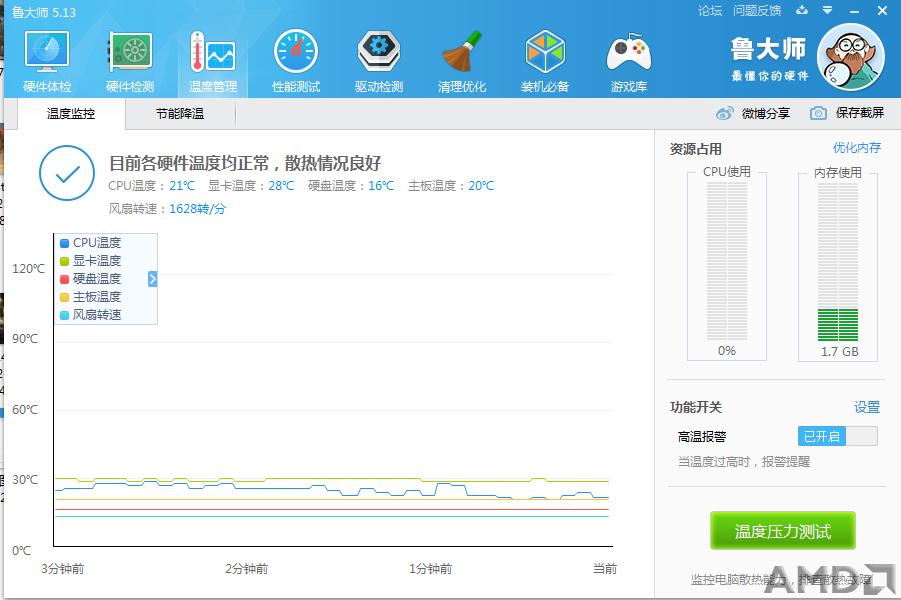Toggle the 硬盘温度 legend item
Viewport: 901px width, 600px height.
click(x=91, y=279)
